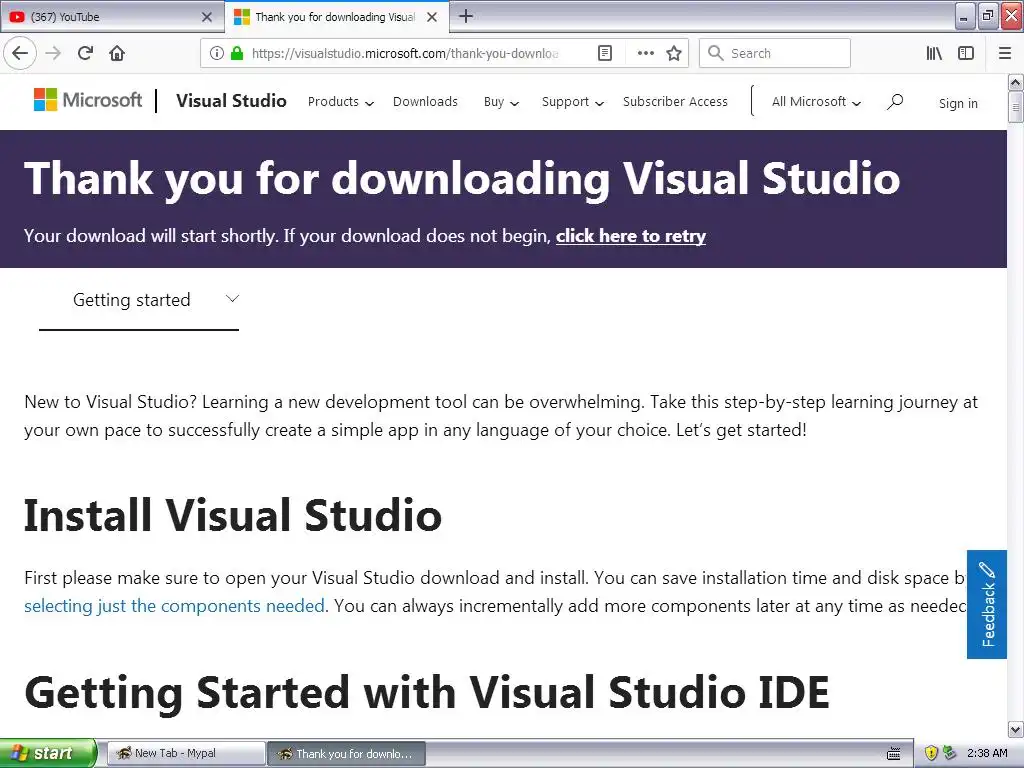
Task: Click the forward navigation arrow
Action: pyautogui.click(x=53, y=53)
